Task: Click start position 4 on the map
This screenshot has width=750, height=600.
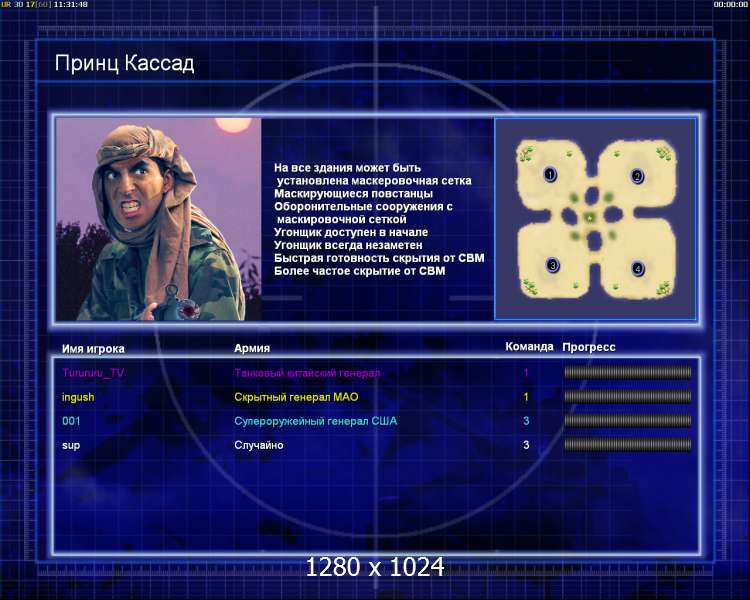Action: pos(638,268)
